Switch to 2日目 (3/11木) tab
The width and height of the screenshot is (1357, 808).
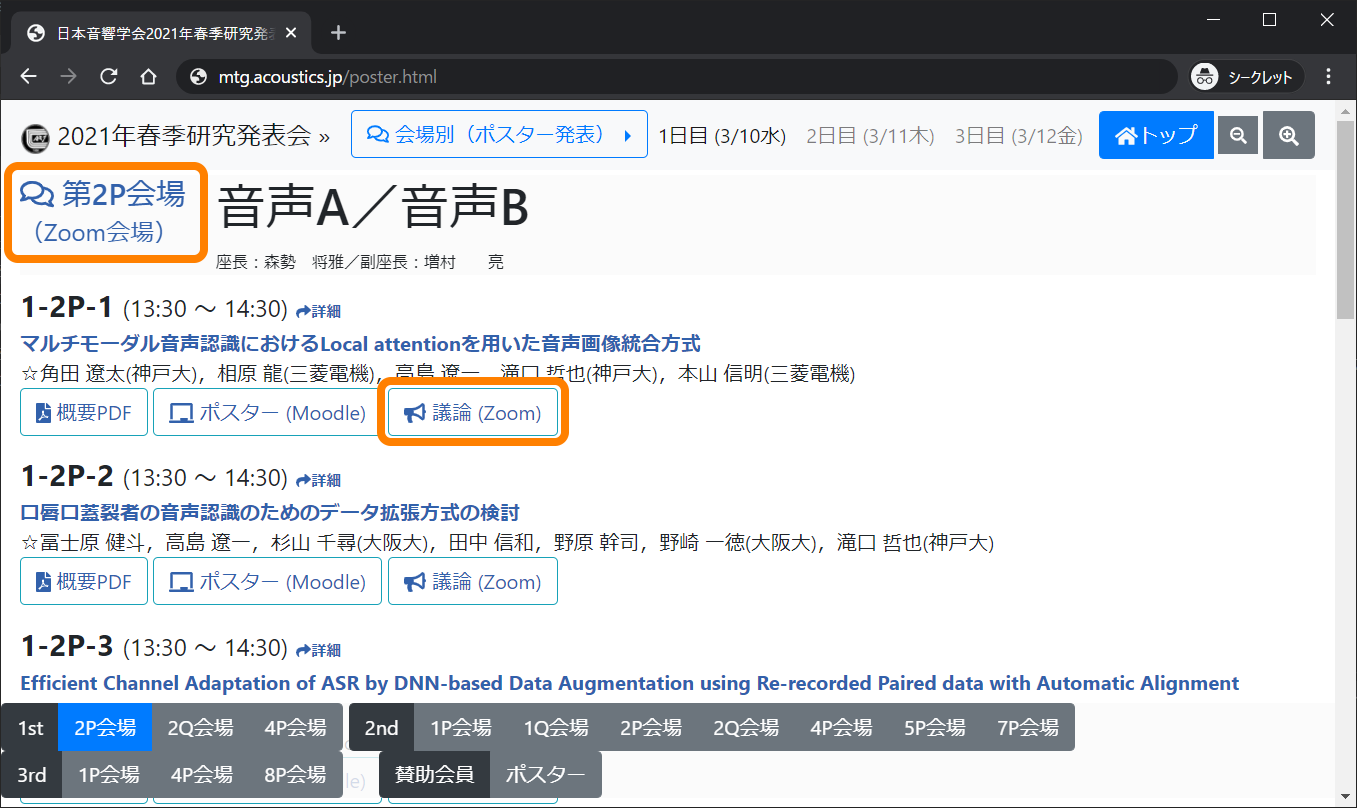coord(869,136)
